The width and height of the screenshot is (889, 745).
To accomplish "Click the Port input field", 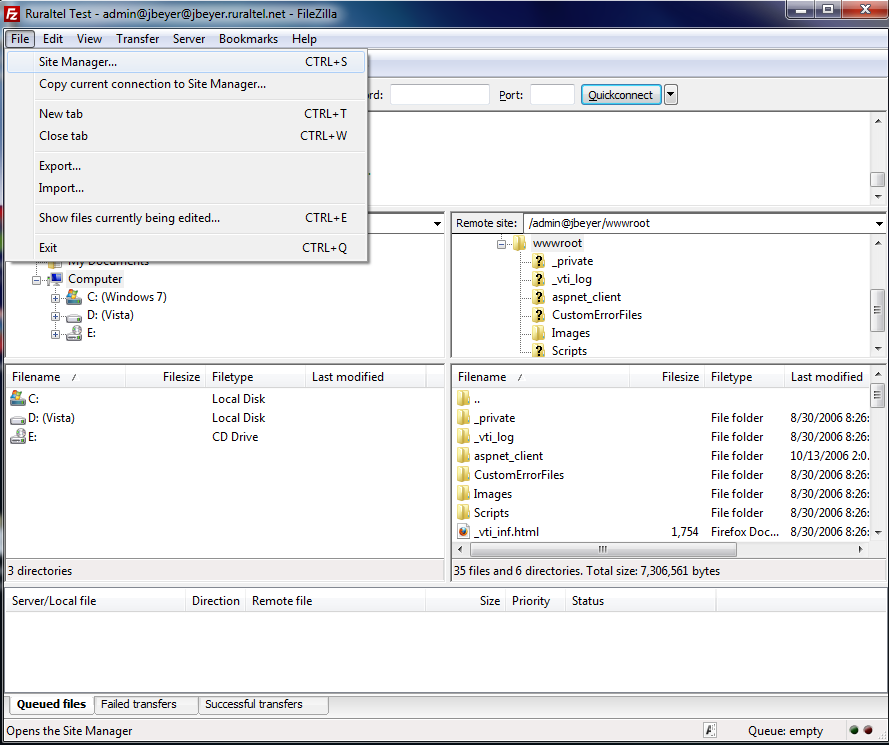I will click(552, 95).
